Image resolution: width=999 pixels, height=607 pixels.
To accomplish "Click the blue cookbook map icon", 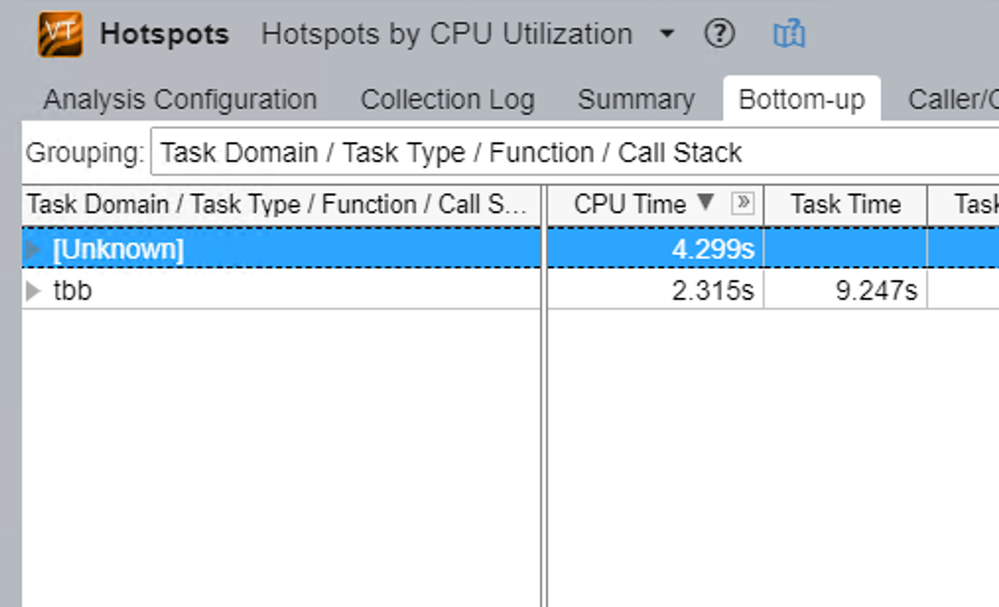I will pyautogui.click(x=789, y=34).
